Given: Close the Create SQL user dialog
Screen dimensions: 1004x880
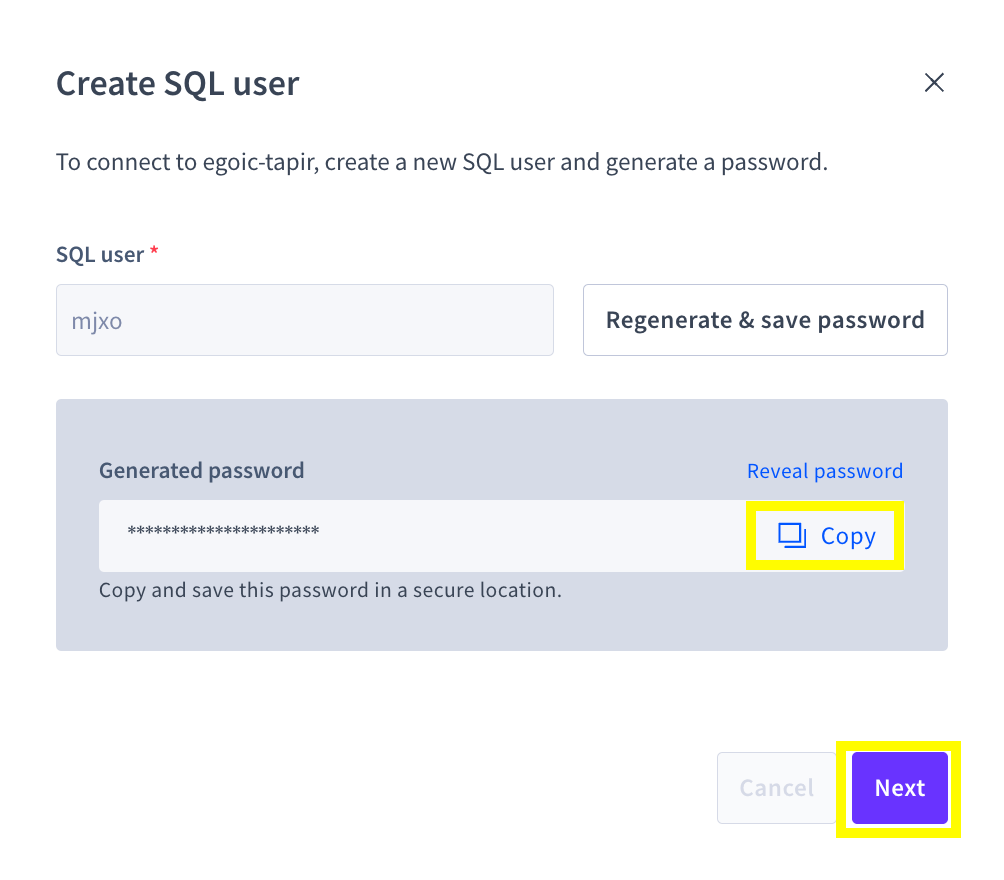Looking at the screenshot, I should [x=934, y=83].
